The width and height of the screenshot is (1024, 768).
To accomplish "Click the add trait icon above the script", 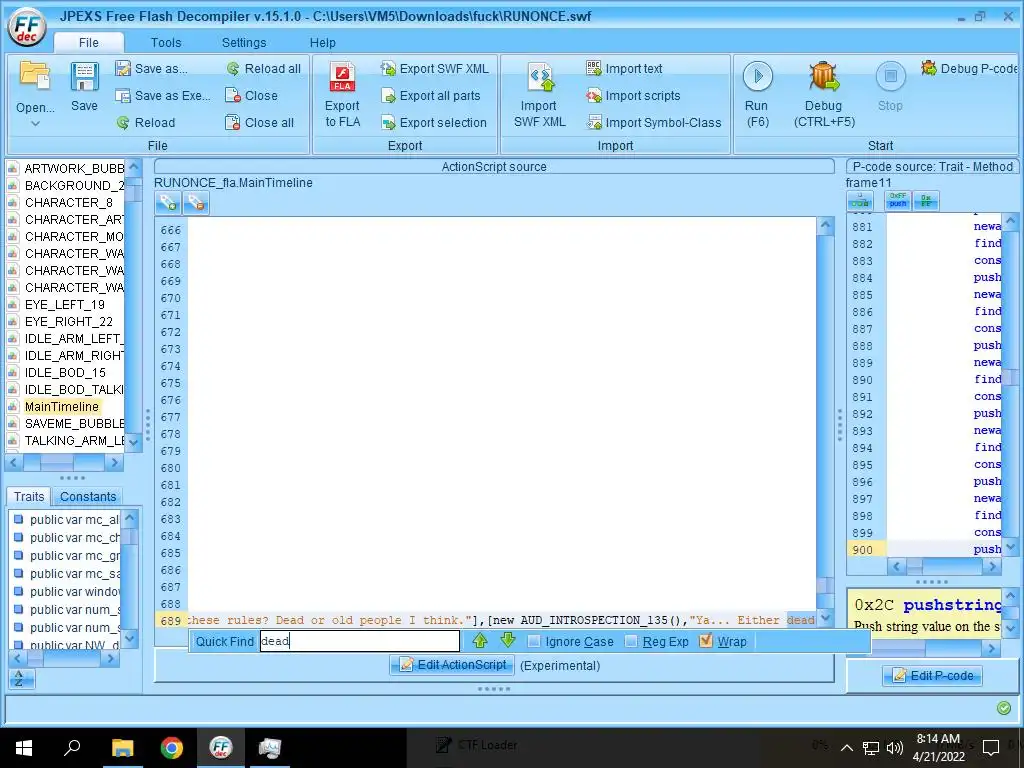I will (168, 203).
